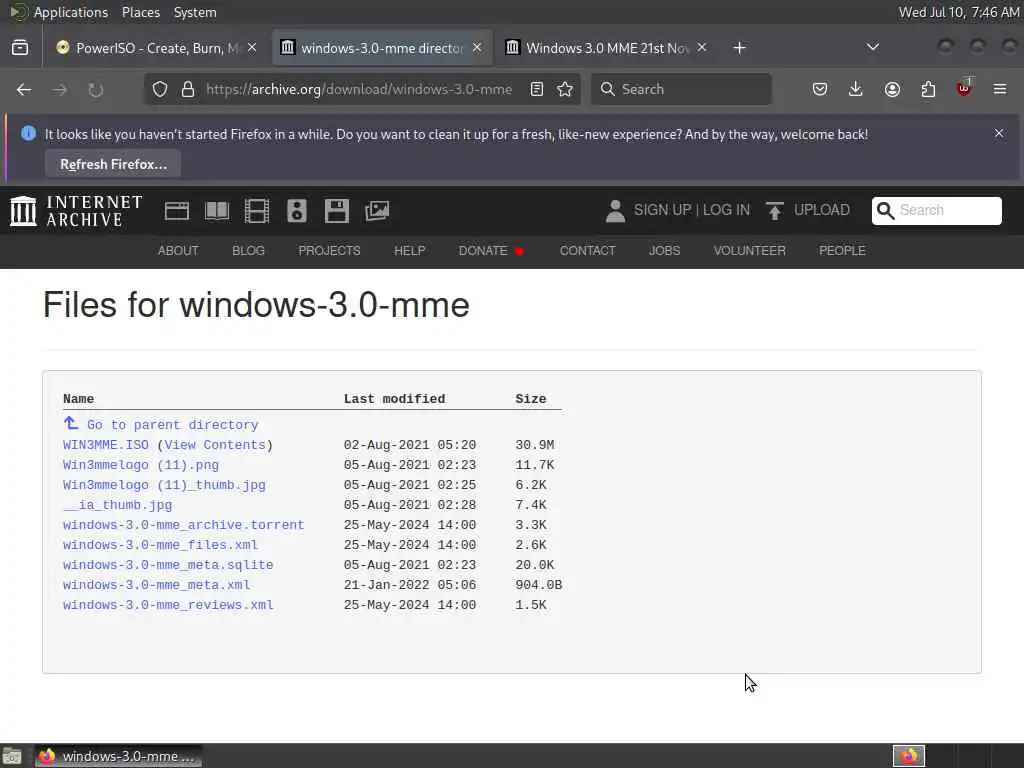Click the upload arrow icon
This screenshot has width=1024, height=768.
(x=775, y=210)
